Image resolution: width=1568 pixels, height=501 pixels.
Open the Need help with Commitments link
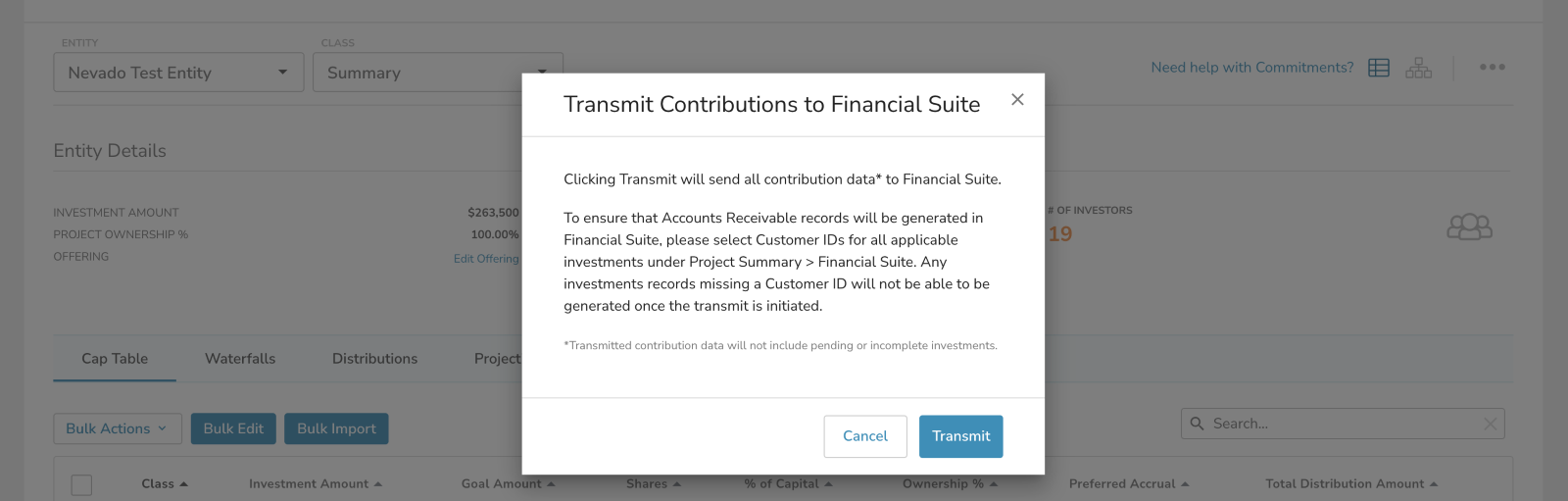[x=1251, y=68]
